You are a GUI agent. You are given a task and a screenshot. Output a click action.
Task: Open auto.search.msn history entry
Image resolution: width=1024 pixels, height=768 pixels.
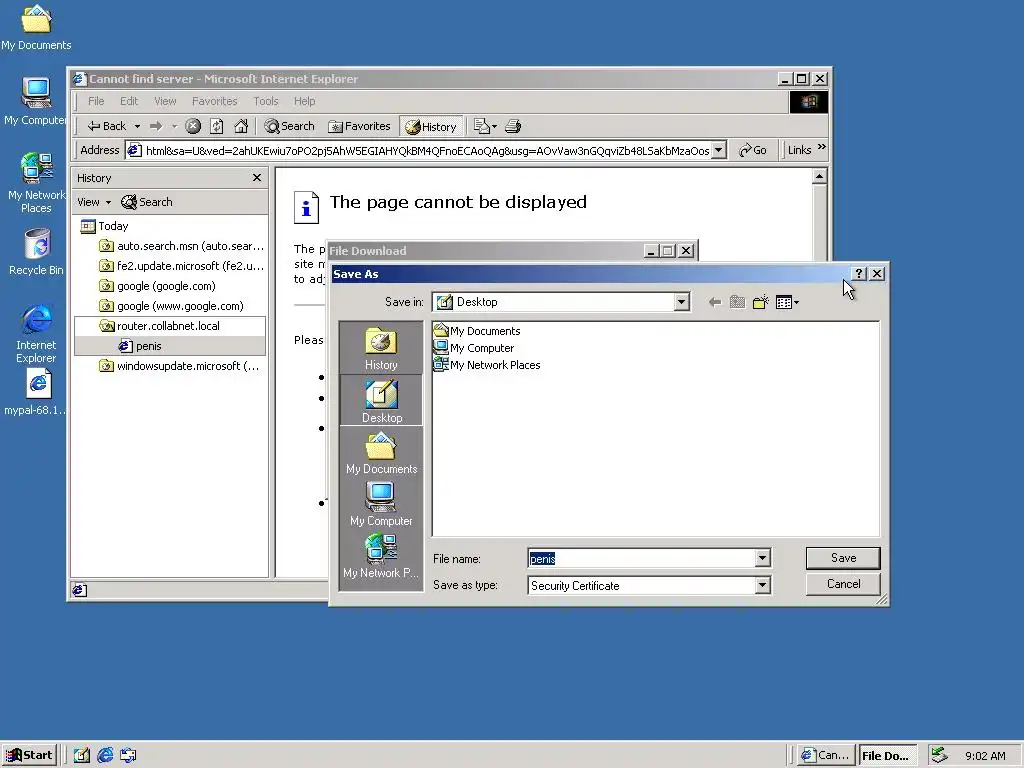tap(181, 246)
